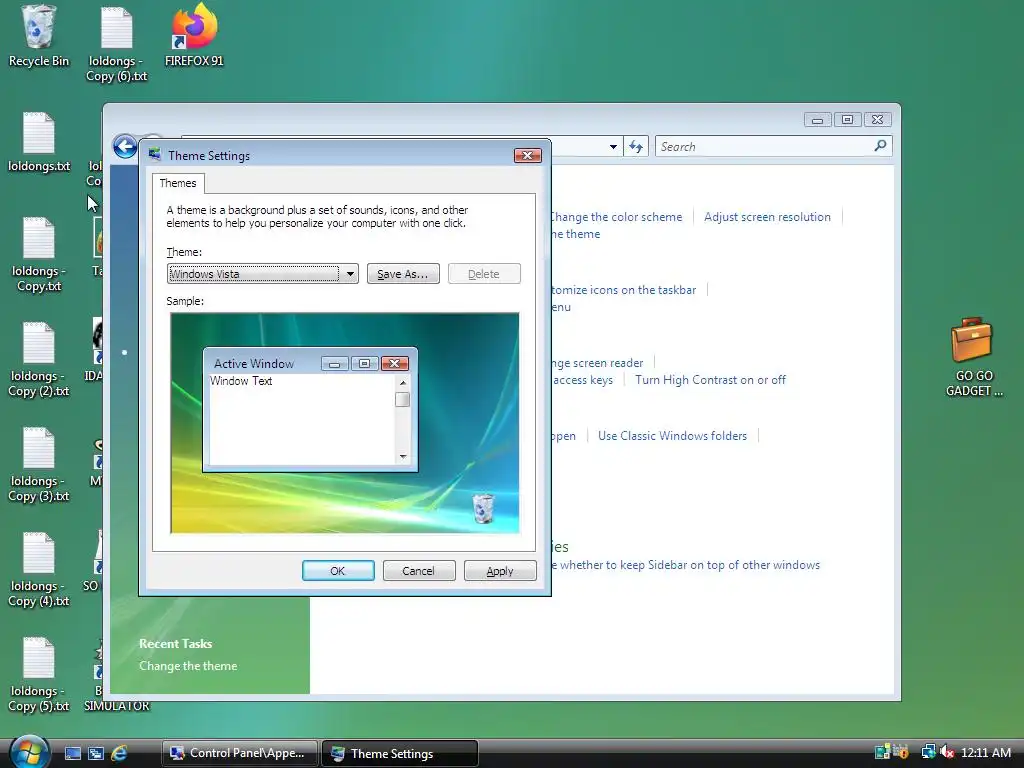Open Turn High Contrast on or off
The height and width of the screenshot is (768, 1024).
pos(711,379)
